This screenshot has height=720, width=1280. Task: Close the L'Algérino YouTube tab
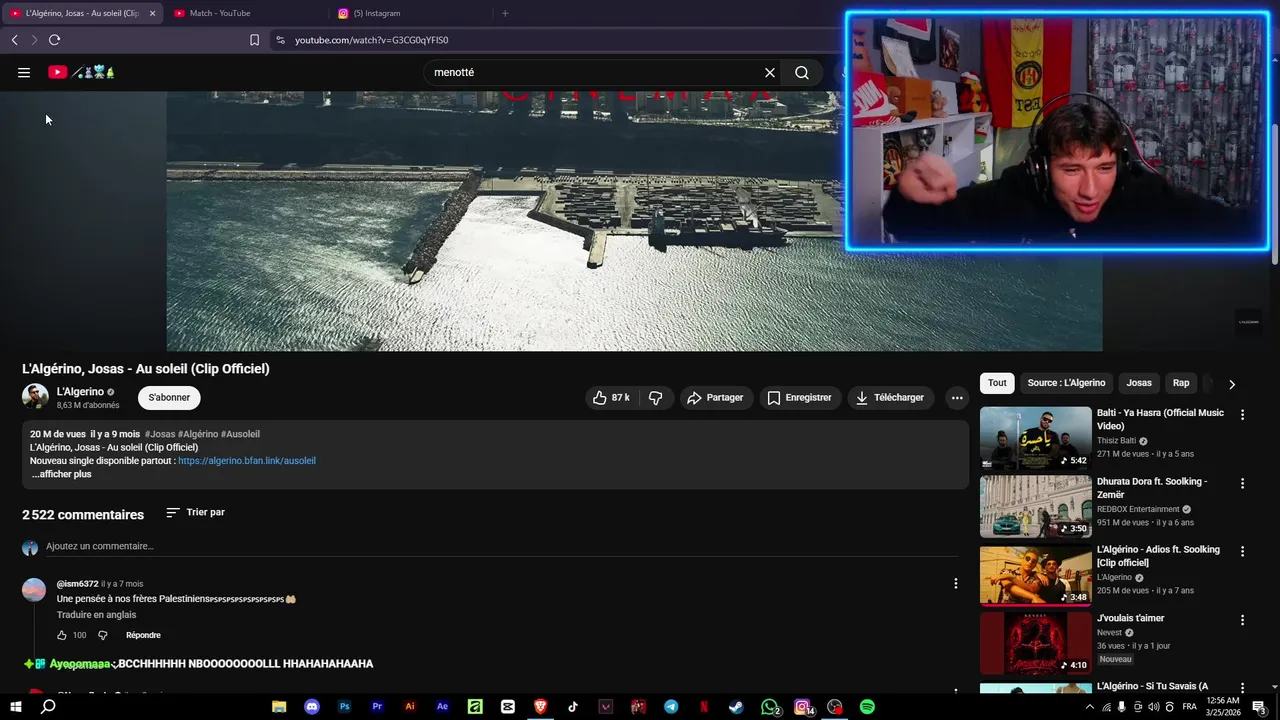pos(152,13)
